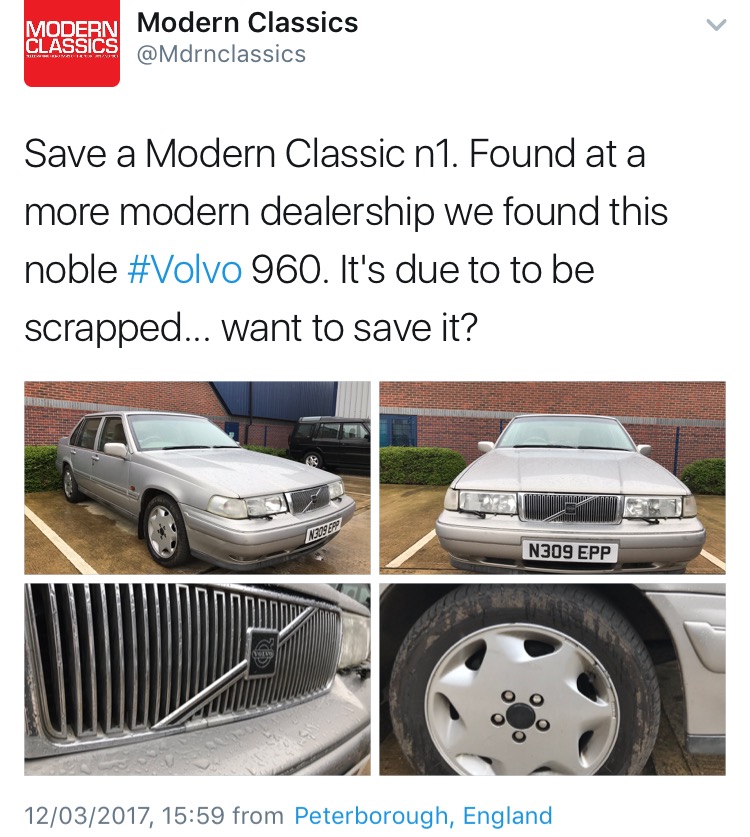750x837 pixels.
Task: Click the headlight in front-view photo
Action: click(487, 504)
